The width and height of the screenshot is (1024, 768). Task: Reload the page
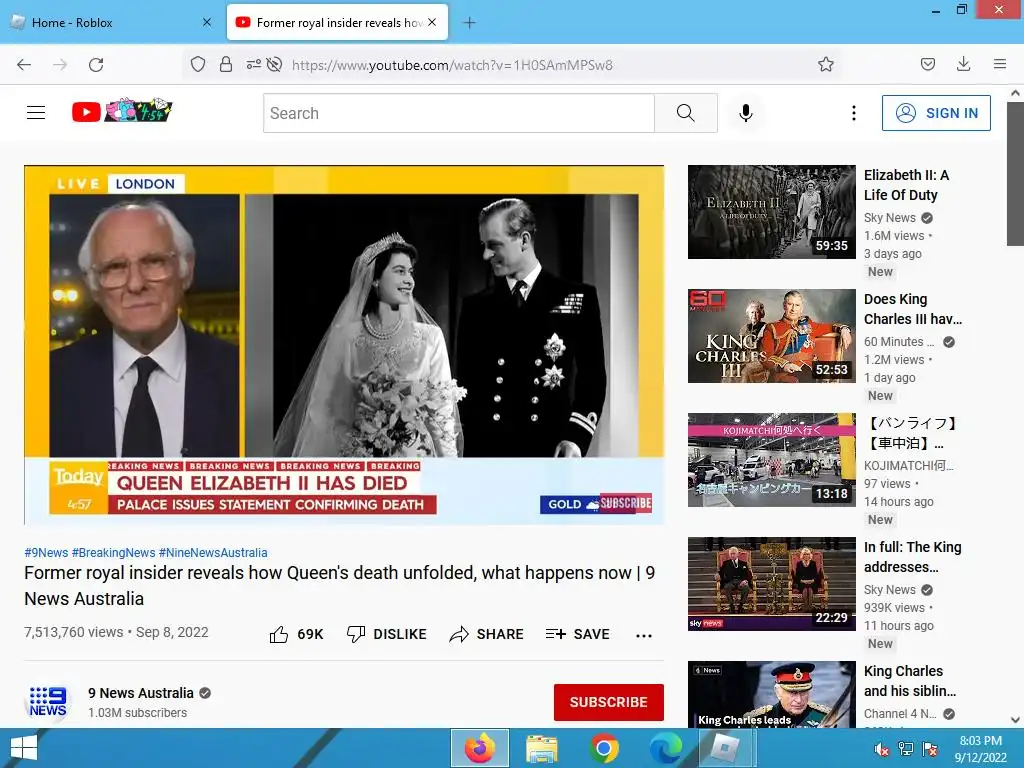[x=96, y=65]
